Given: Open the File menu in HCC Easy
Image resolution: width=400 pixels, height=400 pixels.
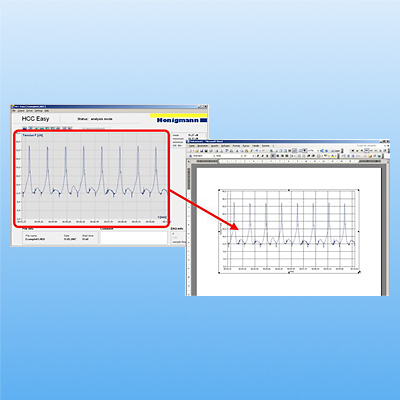Looking at the screenshot, I should click(x=14, y=110).
